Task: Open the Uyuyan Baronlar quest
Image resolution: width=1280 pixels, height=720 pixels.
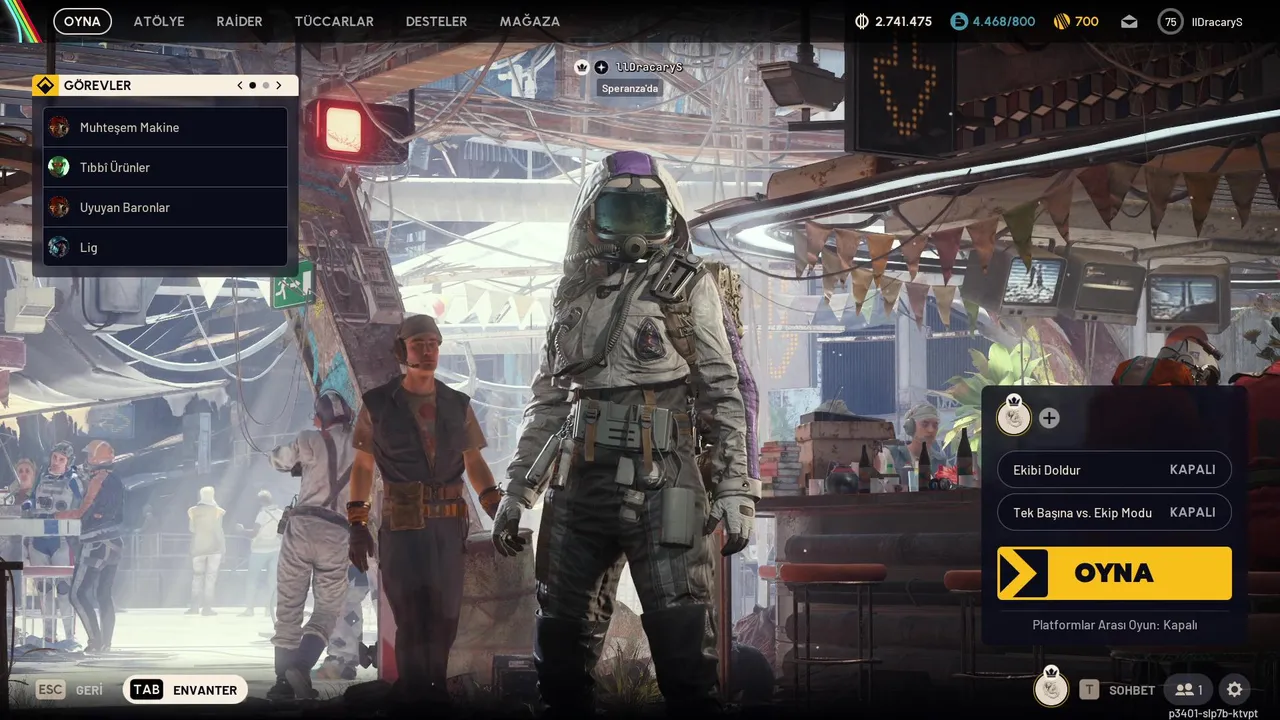Action: pyautogui.click(x=165, y=207)
